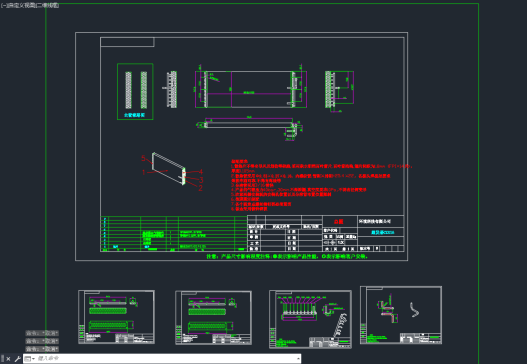Select the green parts list table
This screenshot has height=364, width=527.
174,234
